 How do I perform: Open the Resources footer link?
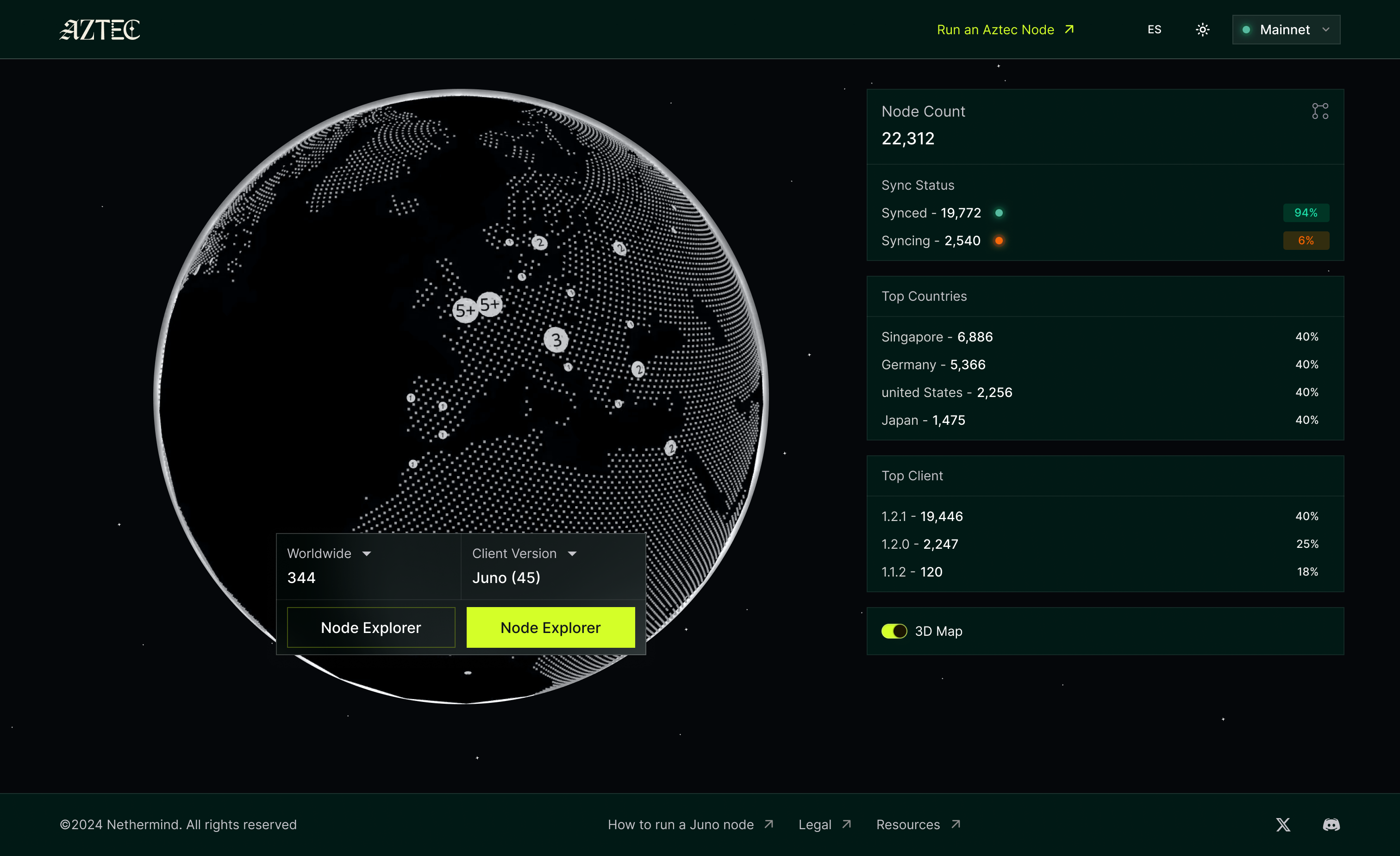click(918, 825)
